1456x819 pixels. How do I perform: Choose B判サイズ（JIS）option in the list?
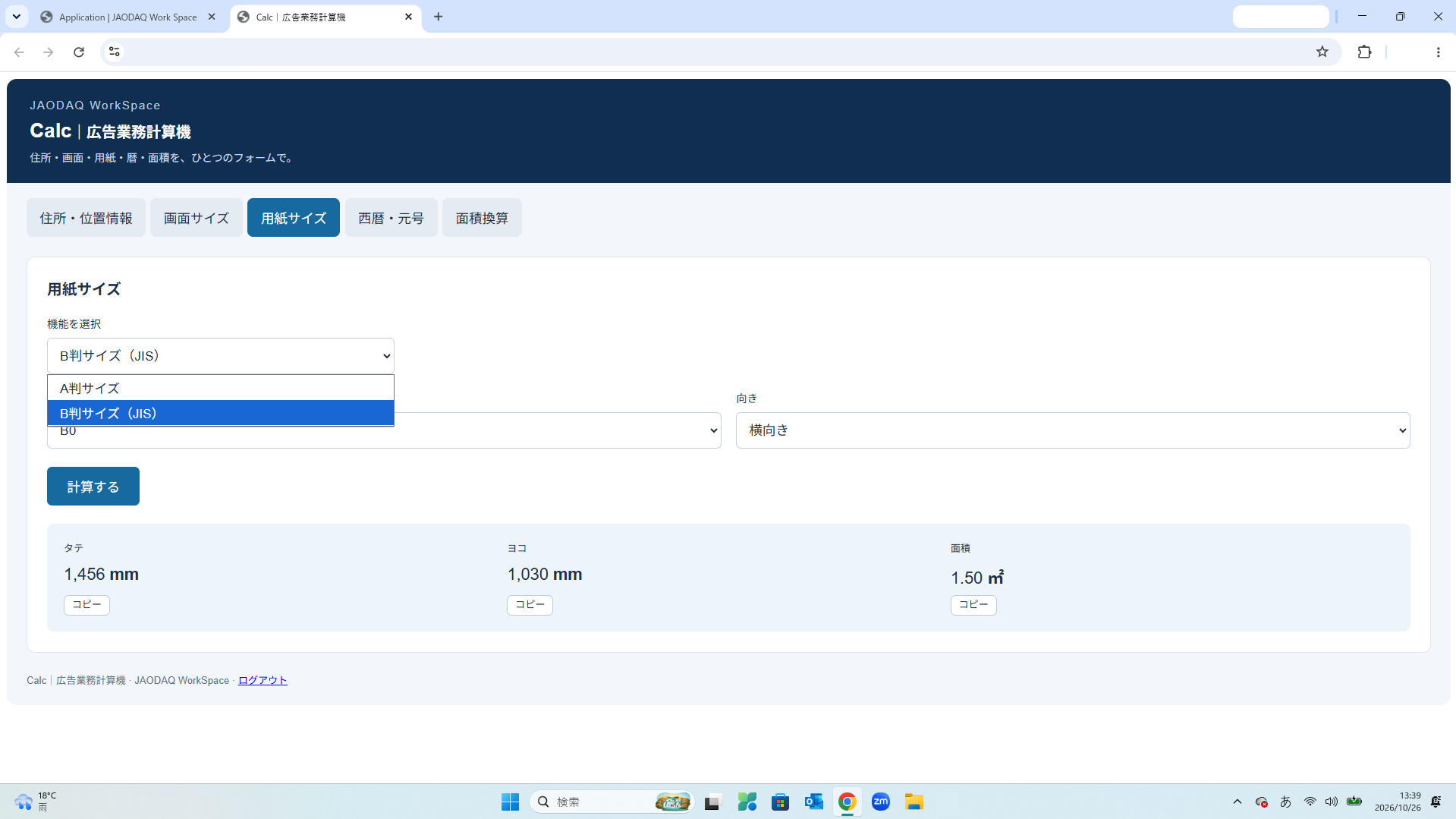(x=221, y=413)
